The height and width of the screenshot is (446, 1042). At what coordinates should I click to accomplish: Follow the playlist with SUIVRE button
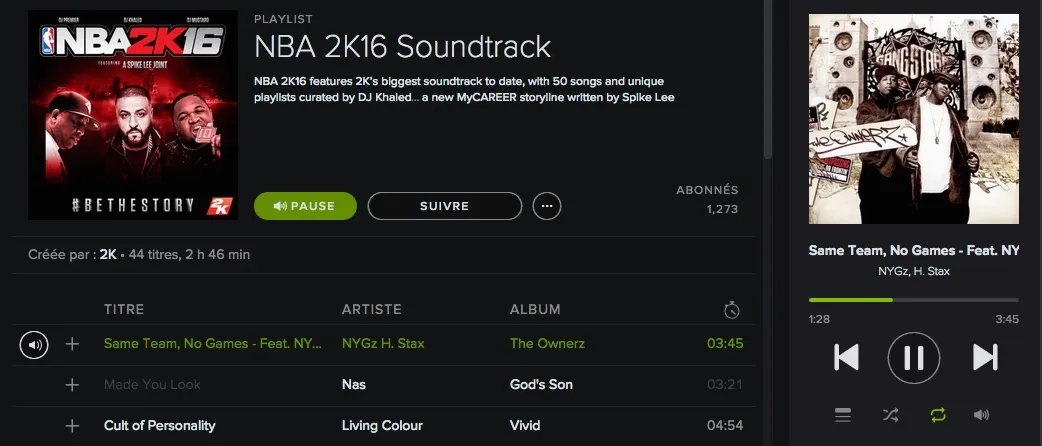[445, 206]
